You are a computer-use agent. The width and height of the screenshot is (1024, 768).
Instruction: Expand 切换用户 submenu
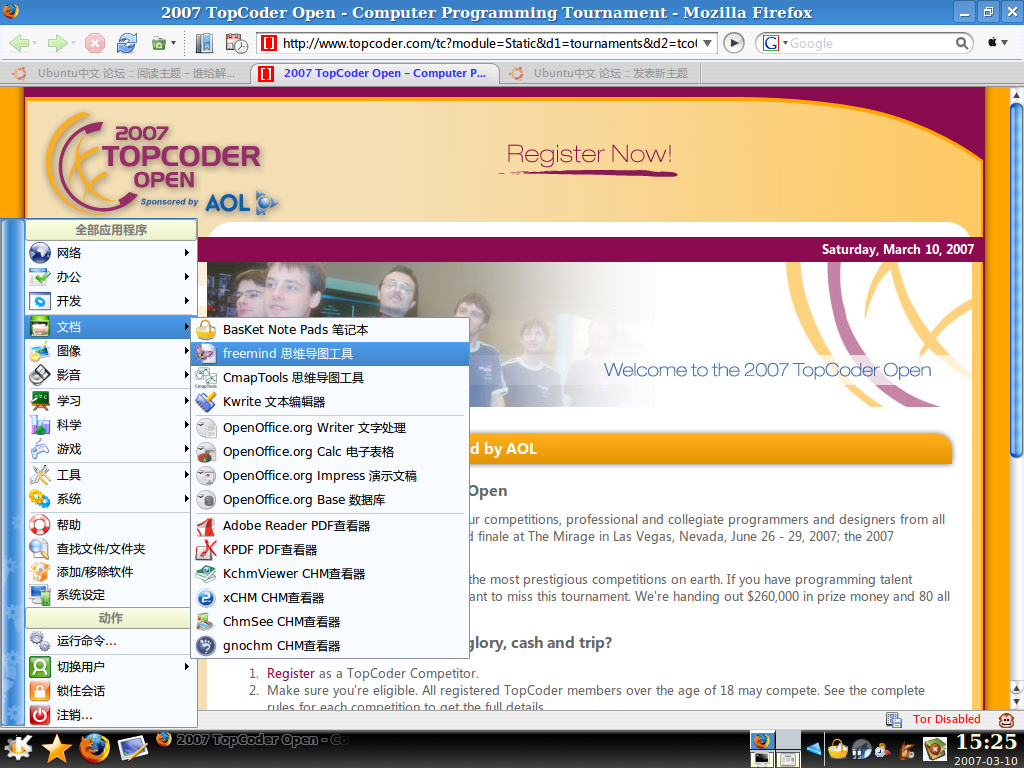point(111,667)
